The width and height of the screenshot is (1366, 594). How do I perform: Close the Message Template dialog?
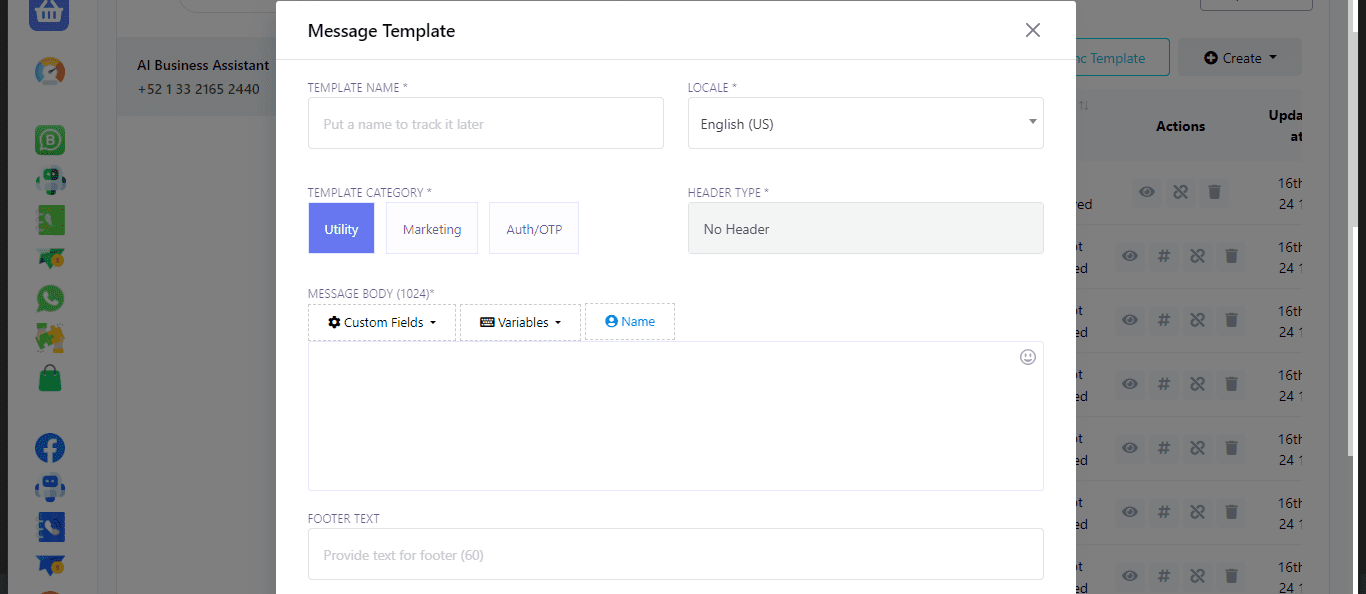tap(1033, 30)
